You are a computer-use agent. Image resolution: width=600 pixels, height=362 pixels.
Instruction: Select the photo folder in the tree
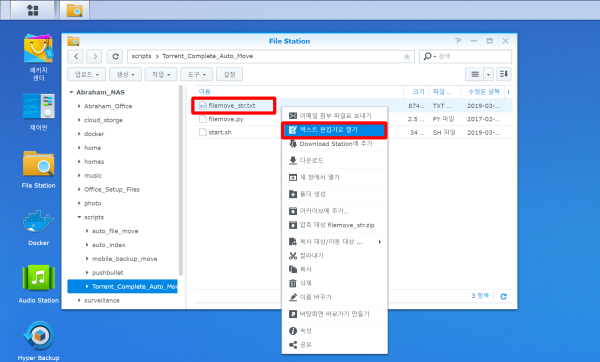[x=93, y=203]
